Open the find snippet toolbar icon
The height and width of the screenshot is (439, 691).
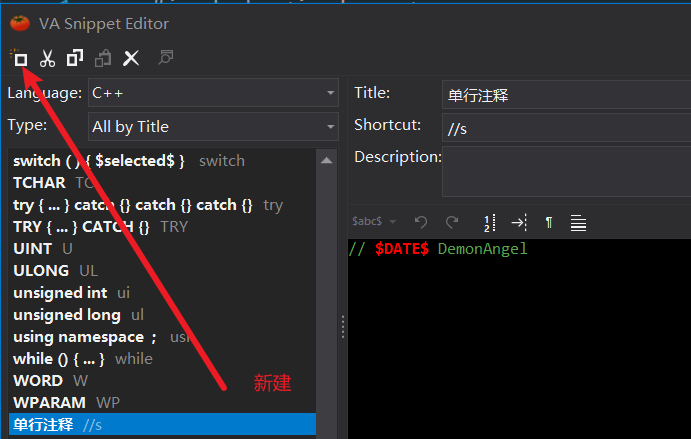(x=166, y=57)
